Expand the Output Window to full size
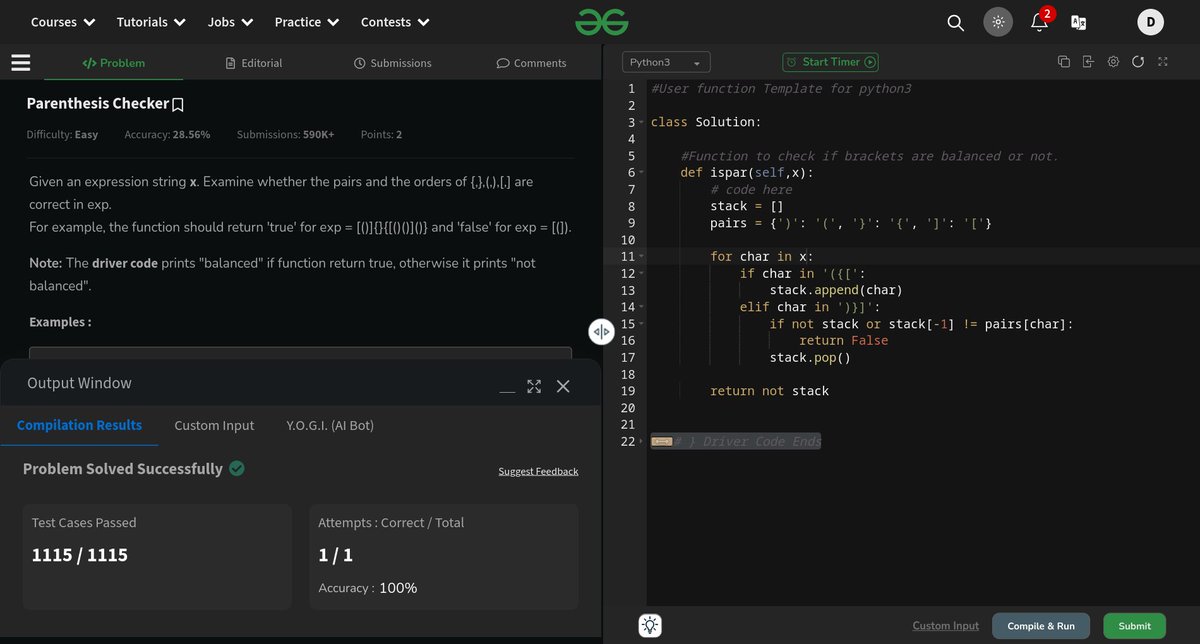The image size is (1200, 644). [x=534, y=386]
